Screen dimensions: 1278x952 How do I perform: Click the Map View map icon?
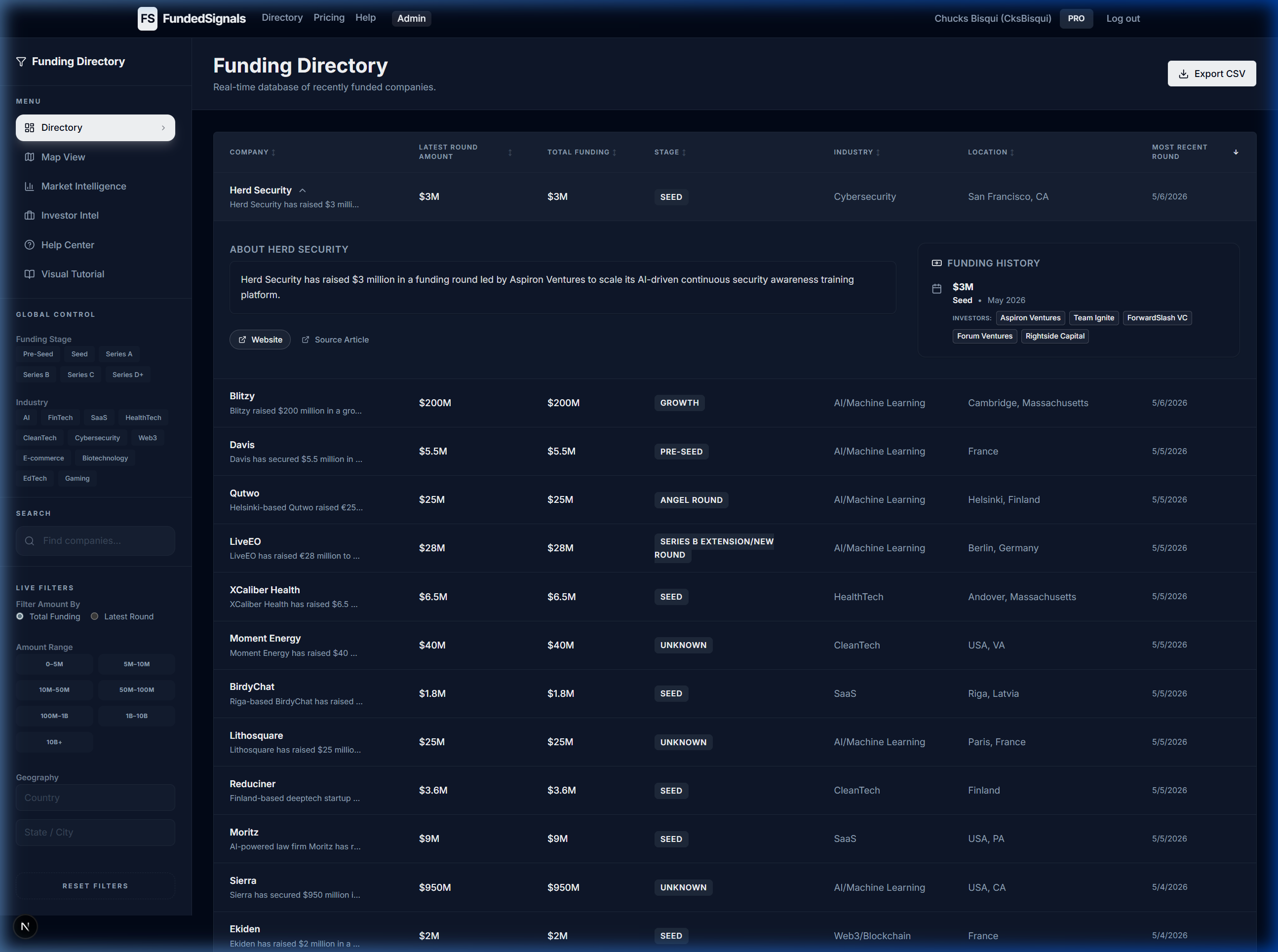(30, 157)
